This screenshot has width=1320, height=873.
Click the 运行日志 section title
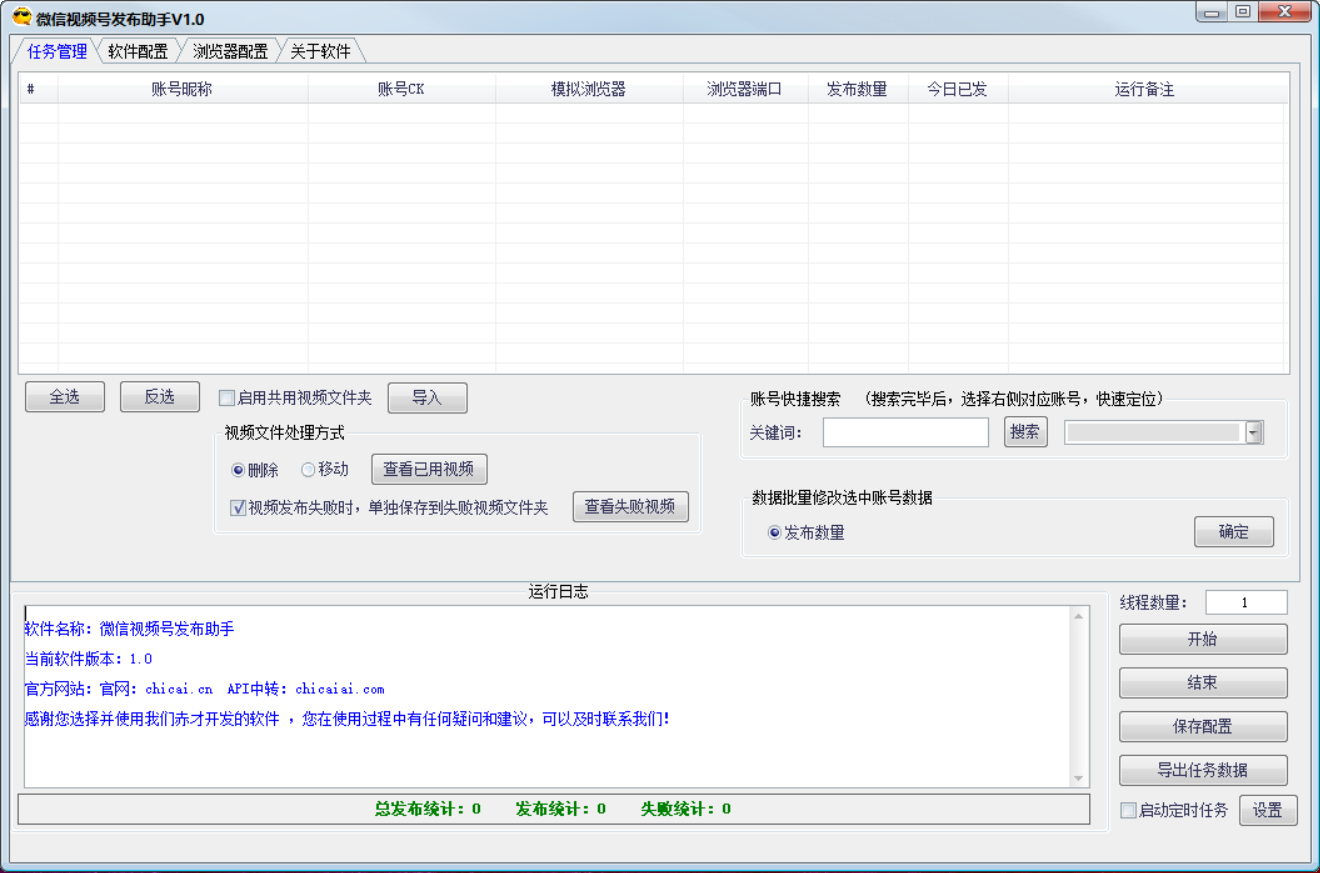pos(558,591)
